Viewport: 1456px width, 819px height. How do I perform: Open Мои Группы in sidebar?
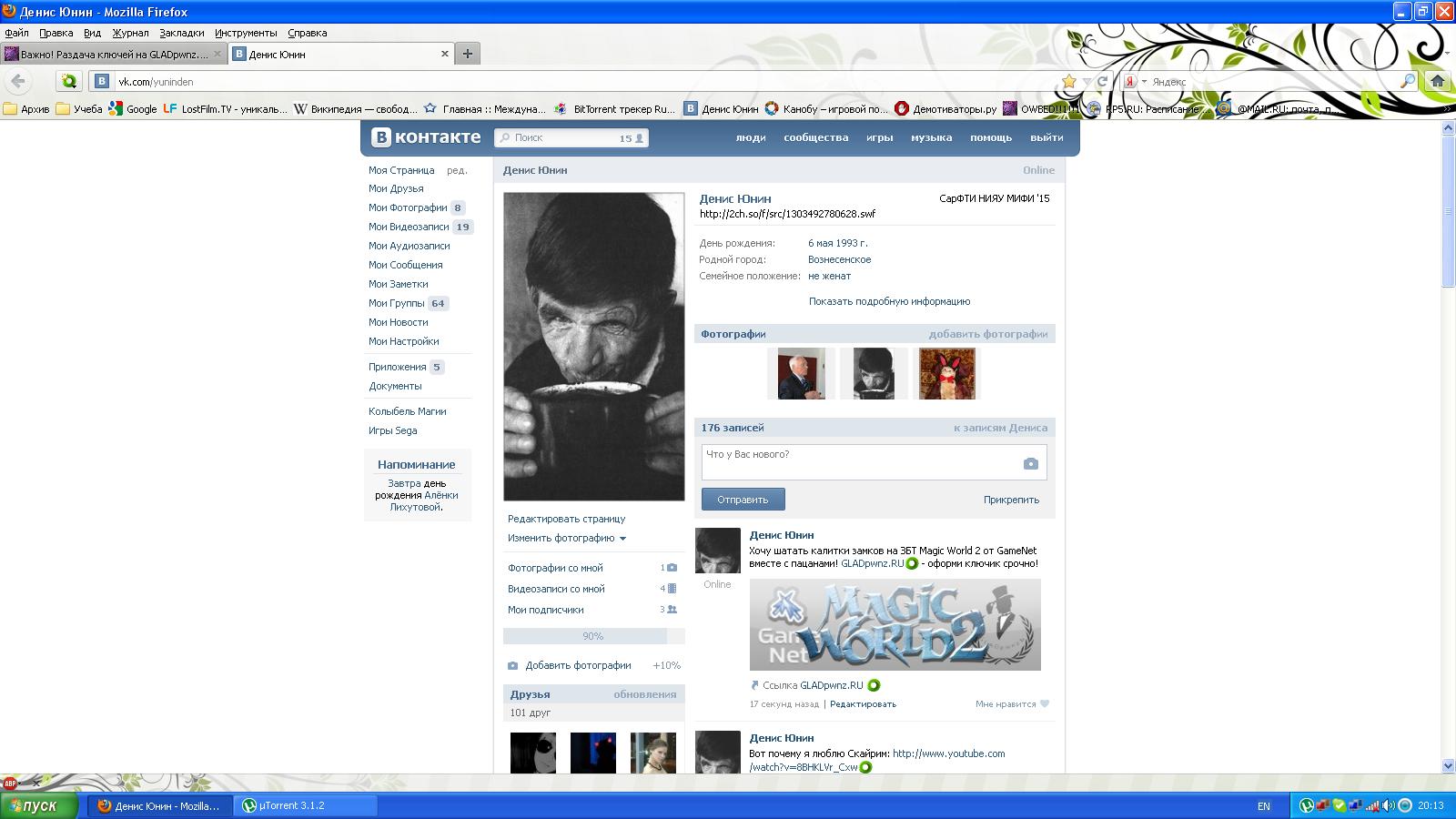(x=397, y=303)
